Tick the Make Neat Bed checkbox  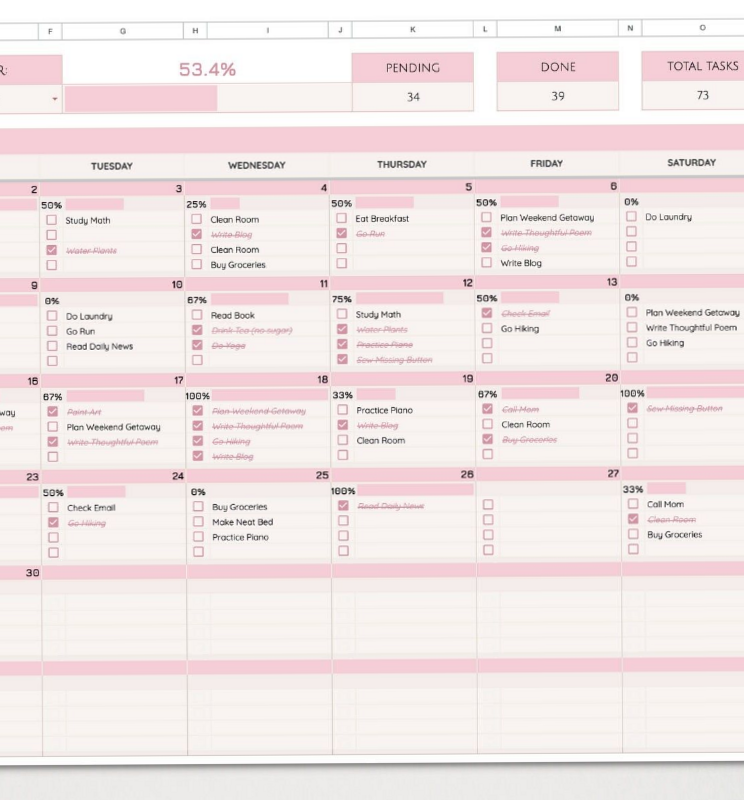pos(198,521)
